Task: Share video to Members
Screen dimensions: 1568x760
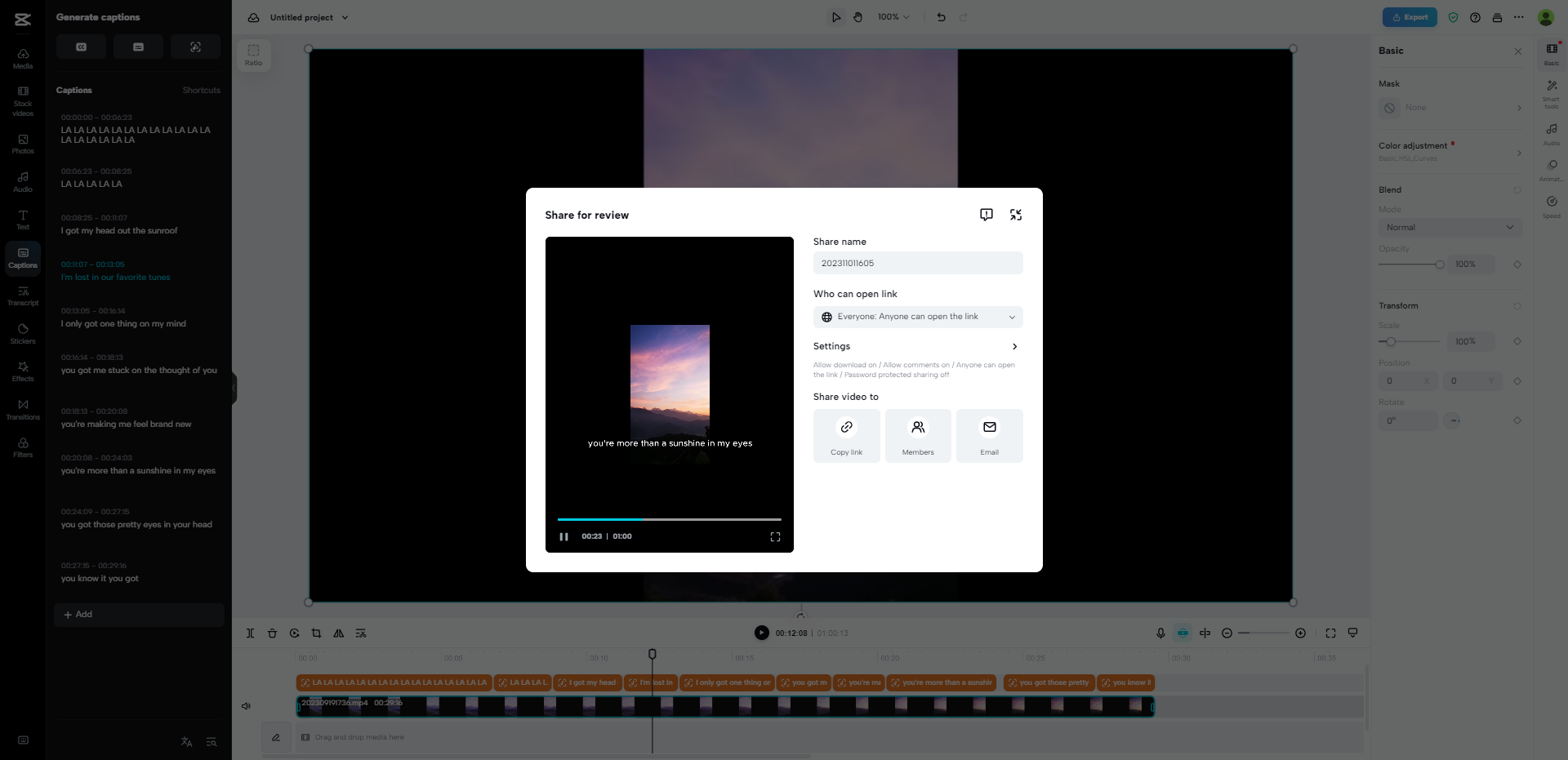Action: pos(918,436)
